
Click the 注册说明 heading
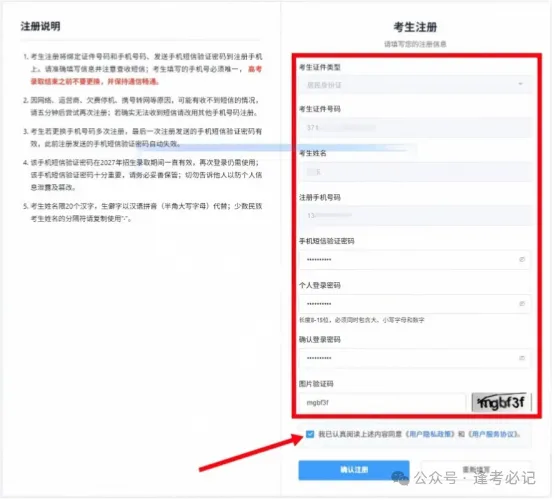coord(40,26)
